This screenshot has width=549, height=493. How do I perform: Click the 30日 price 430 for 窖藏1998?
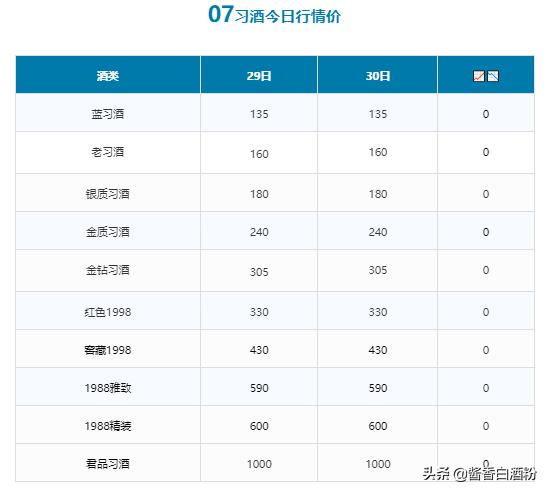tap(378, 350)
